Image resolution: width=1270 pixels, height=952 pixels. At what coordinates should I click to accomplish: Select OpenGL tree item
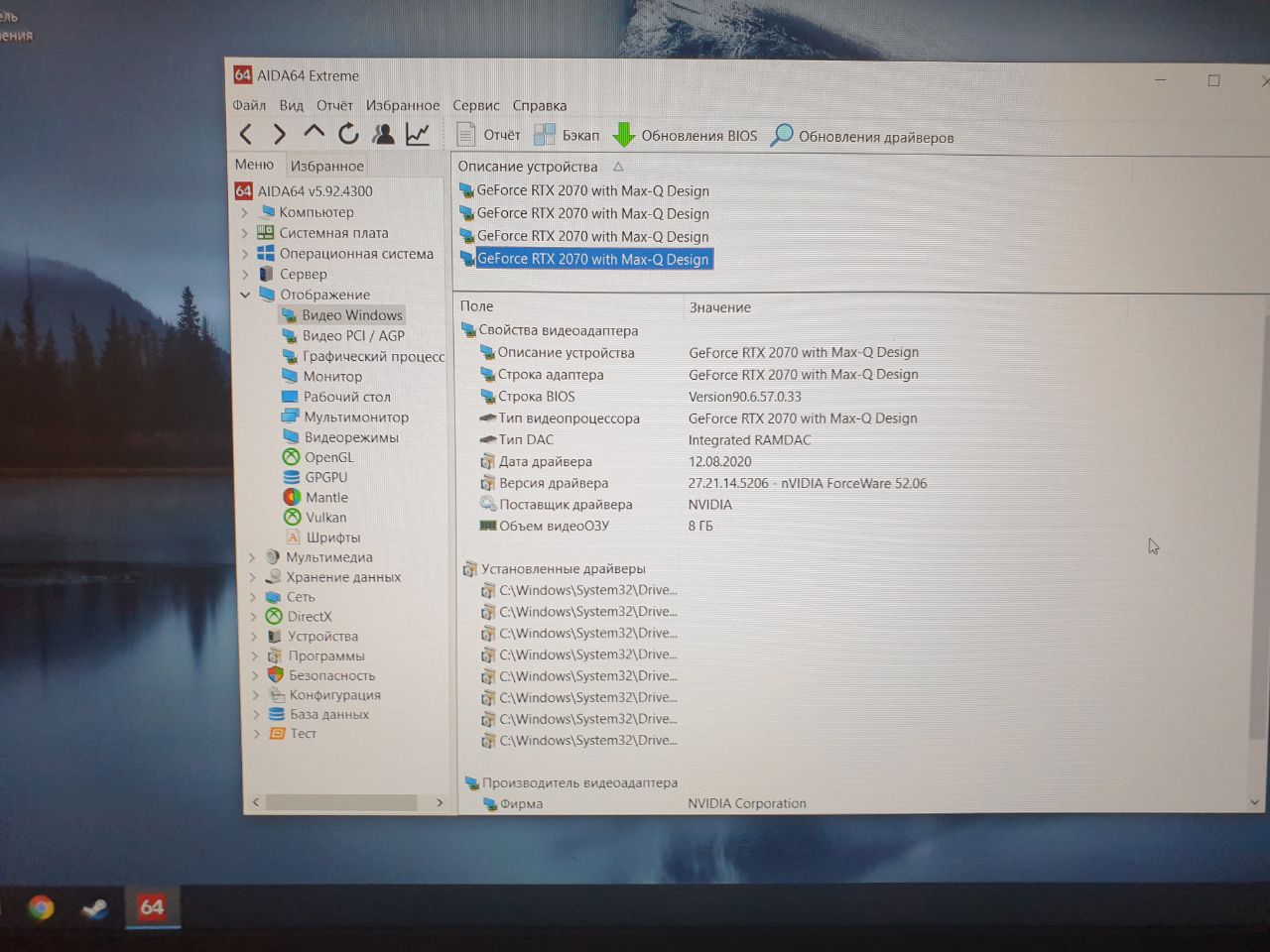click(318, 457)
